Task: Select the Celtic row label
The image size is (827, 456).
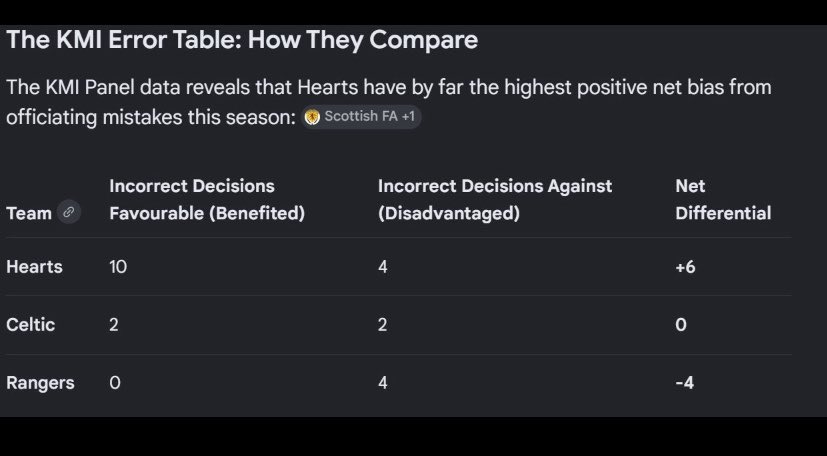Action: tap(31, 325)
